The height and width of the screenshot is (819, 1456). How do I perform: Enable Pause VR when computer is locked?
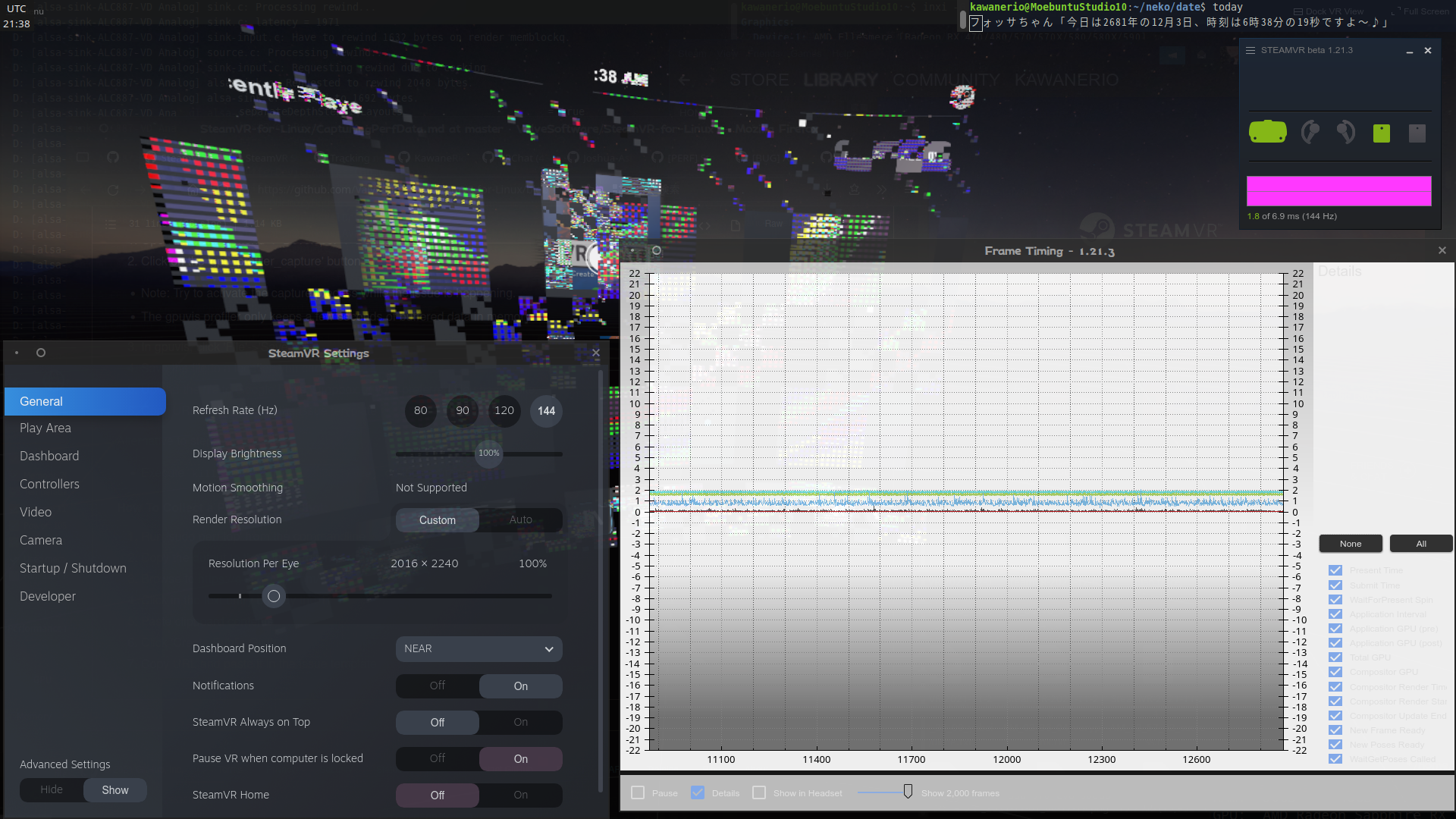point(521,759)
